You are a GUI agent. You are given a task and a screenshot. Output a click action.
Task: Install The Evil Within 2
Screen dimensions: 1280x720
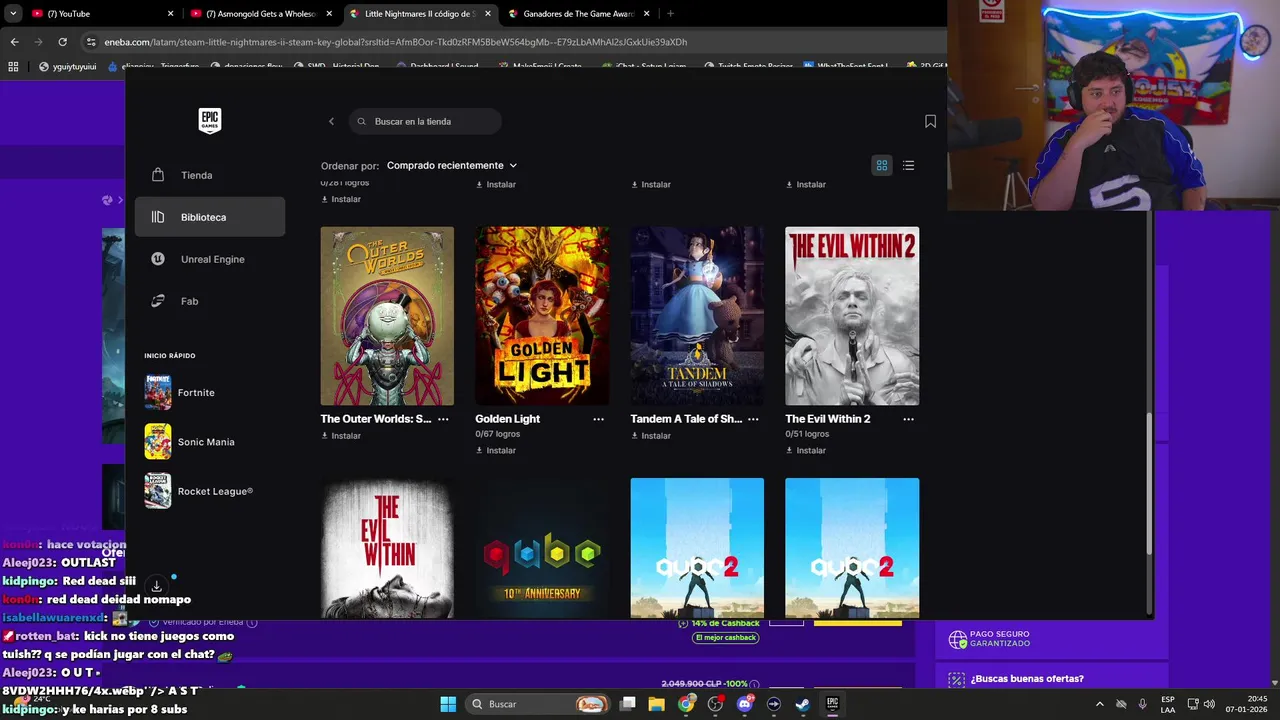806,451
